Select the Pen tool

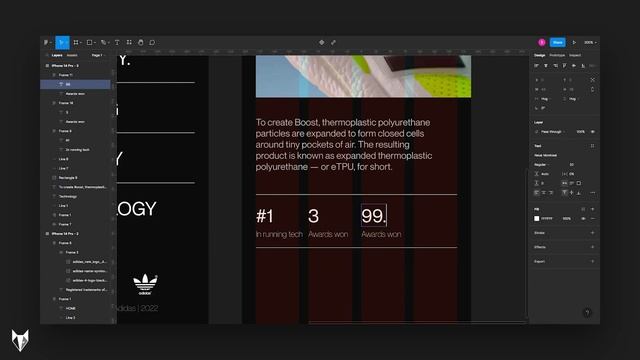104,42
